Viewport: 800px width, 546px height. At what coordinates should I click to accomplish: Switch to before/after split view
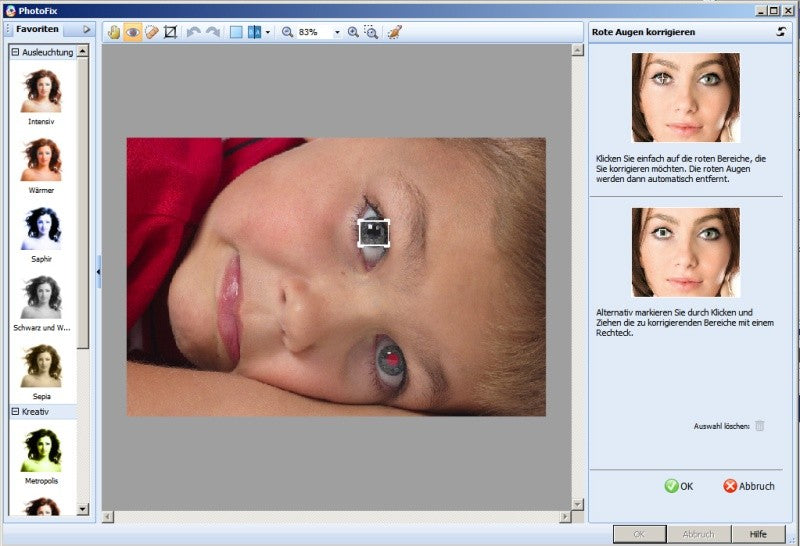coord(254,32)
